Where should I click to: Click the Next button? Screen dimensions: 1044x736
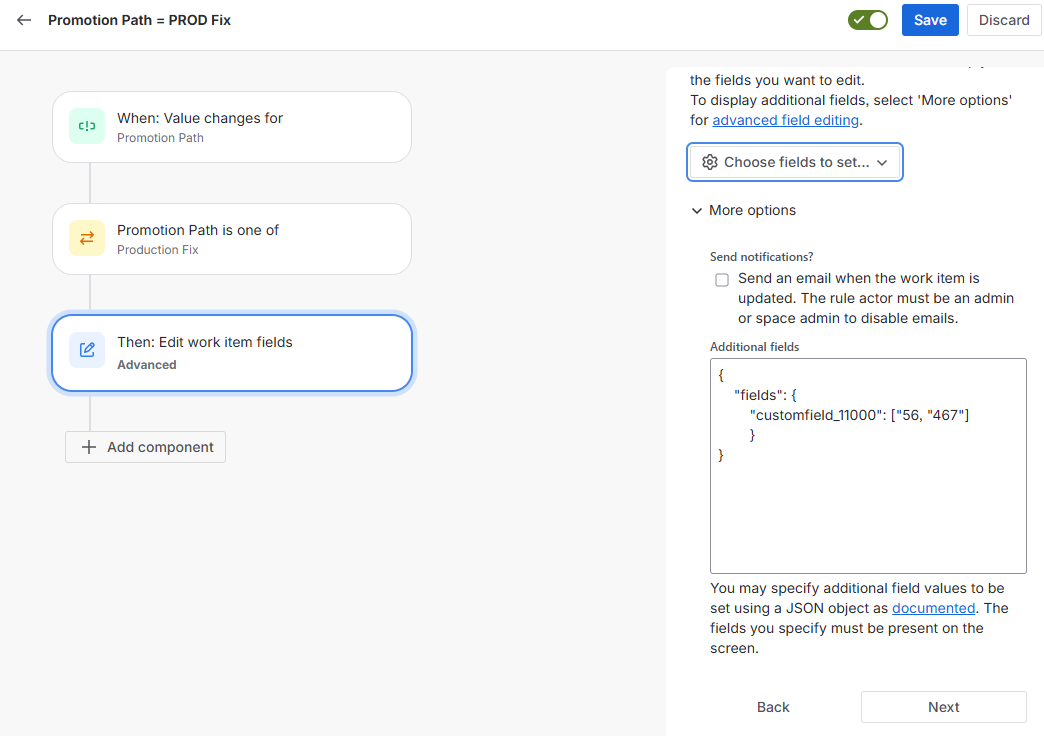[943, 707]
